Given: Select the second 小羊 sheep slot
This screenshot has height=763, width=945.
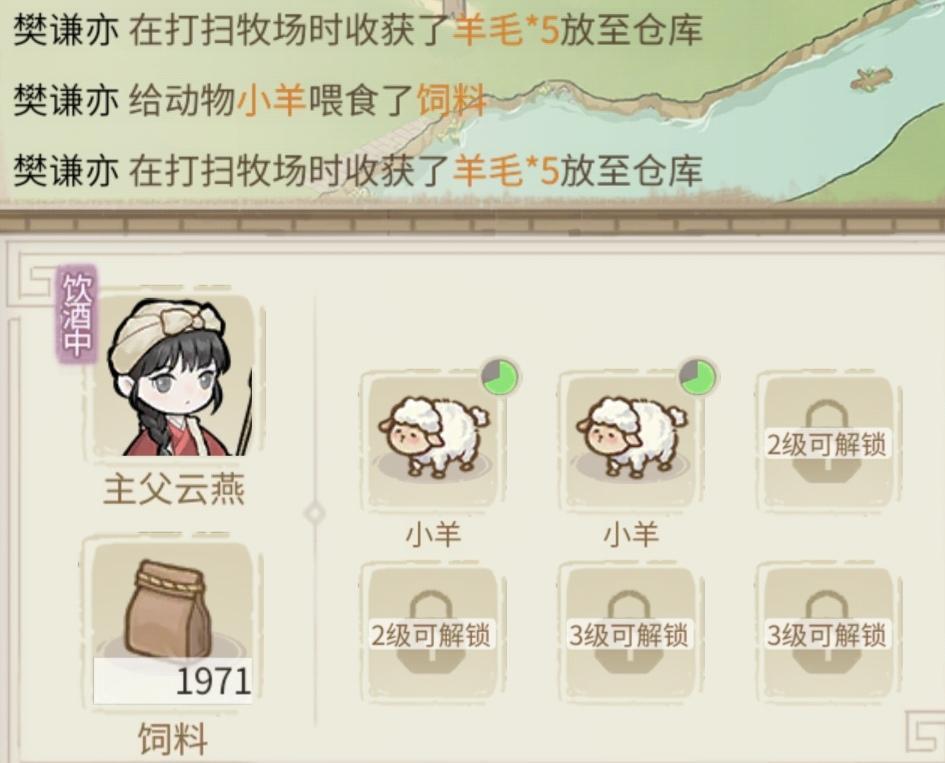Looking at the screenshot, I should pos(631,441).
